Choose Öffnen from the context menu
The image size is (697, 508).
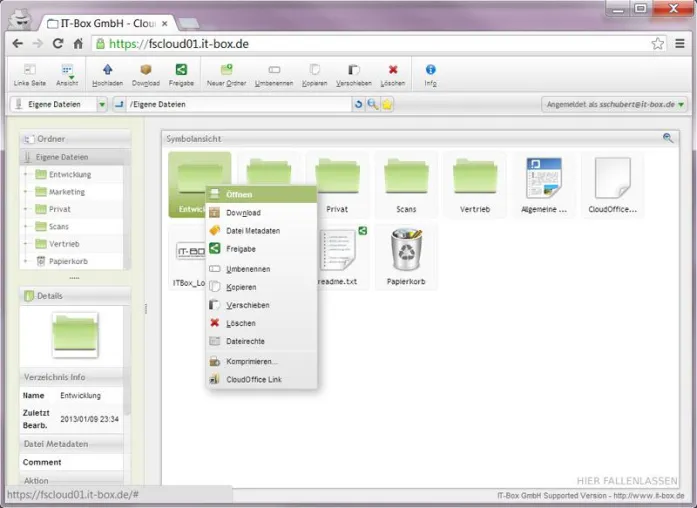pyautogui.click(x=261, y=194)
